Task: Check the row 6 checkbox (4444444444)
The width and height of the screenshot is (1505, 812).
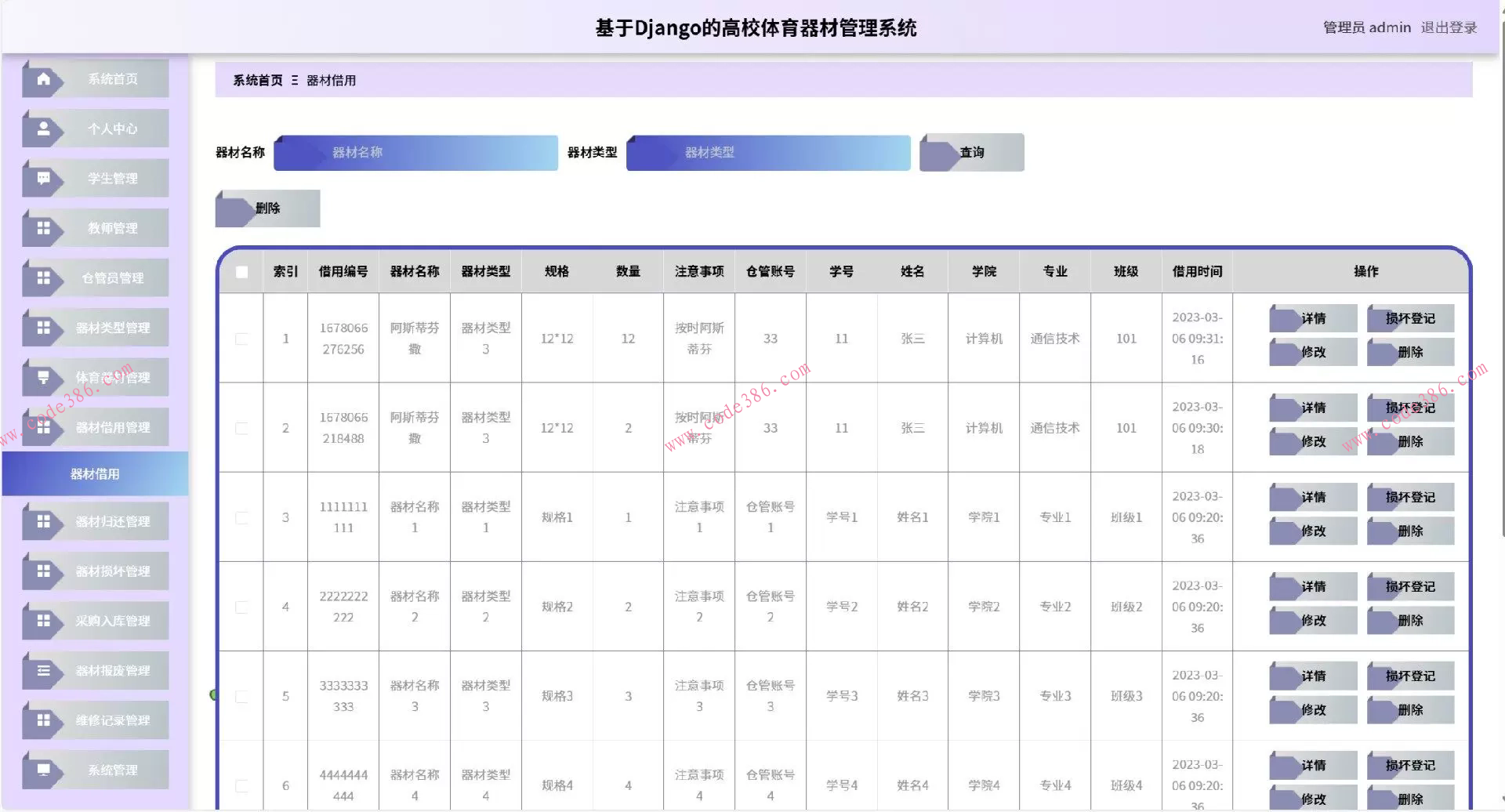Action: 241,785
